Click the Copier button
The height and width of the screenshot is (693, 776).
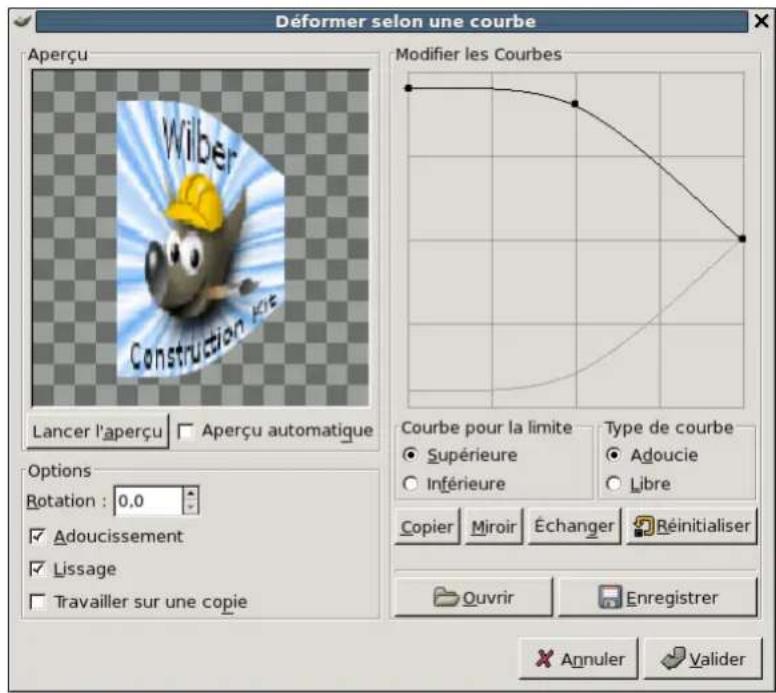(427, 527)
